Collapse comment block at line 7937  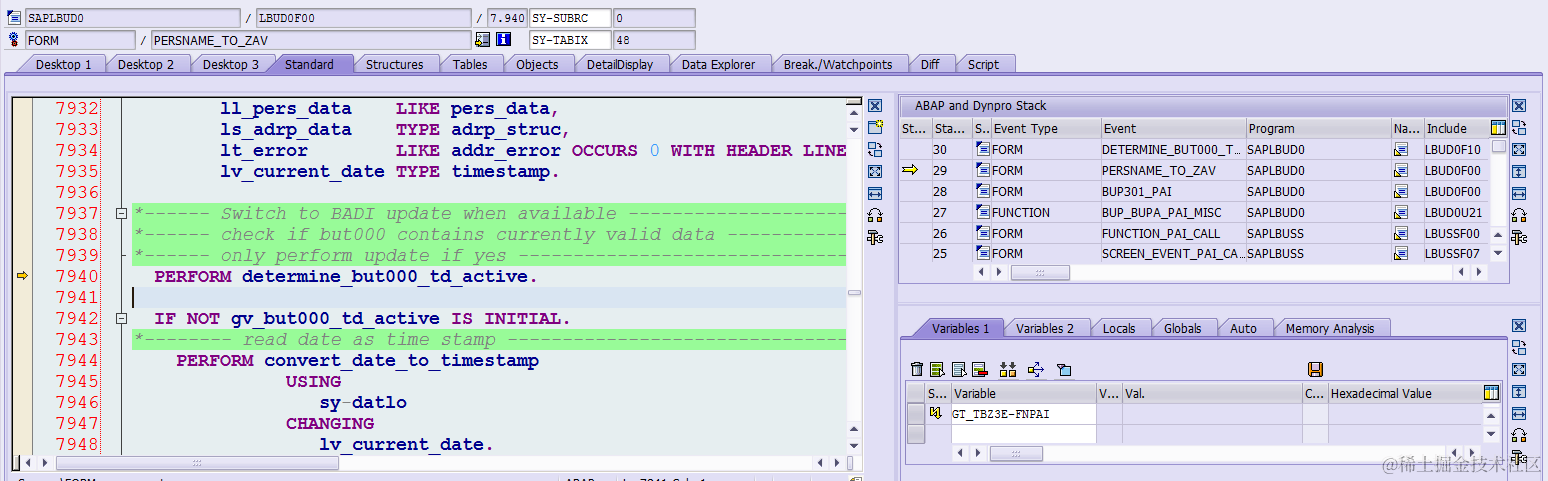121,213
